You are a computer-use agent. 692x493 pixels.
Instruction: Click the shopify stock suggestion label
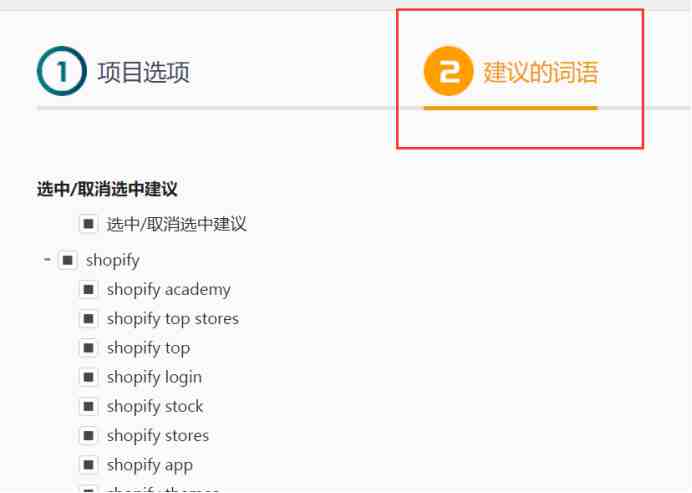pyautogui.click(x=155, y=406)
